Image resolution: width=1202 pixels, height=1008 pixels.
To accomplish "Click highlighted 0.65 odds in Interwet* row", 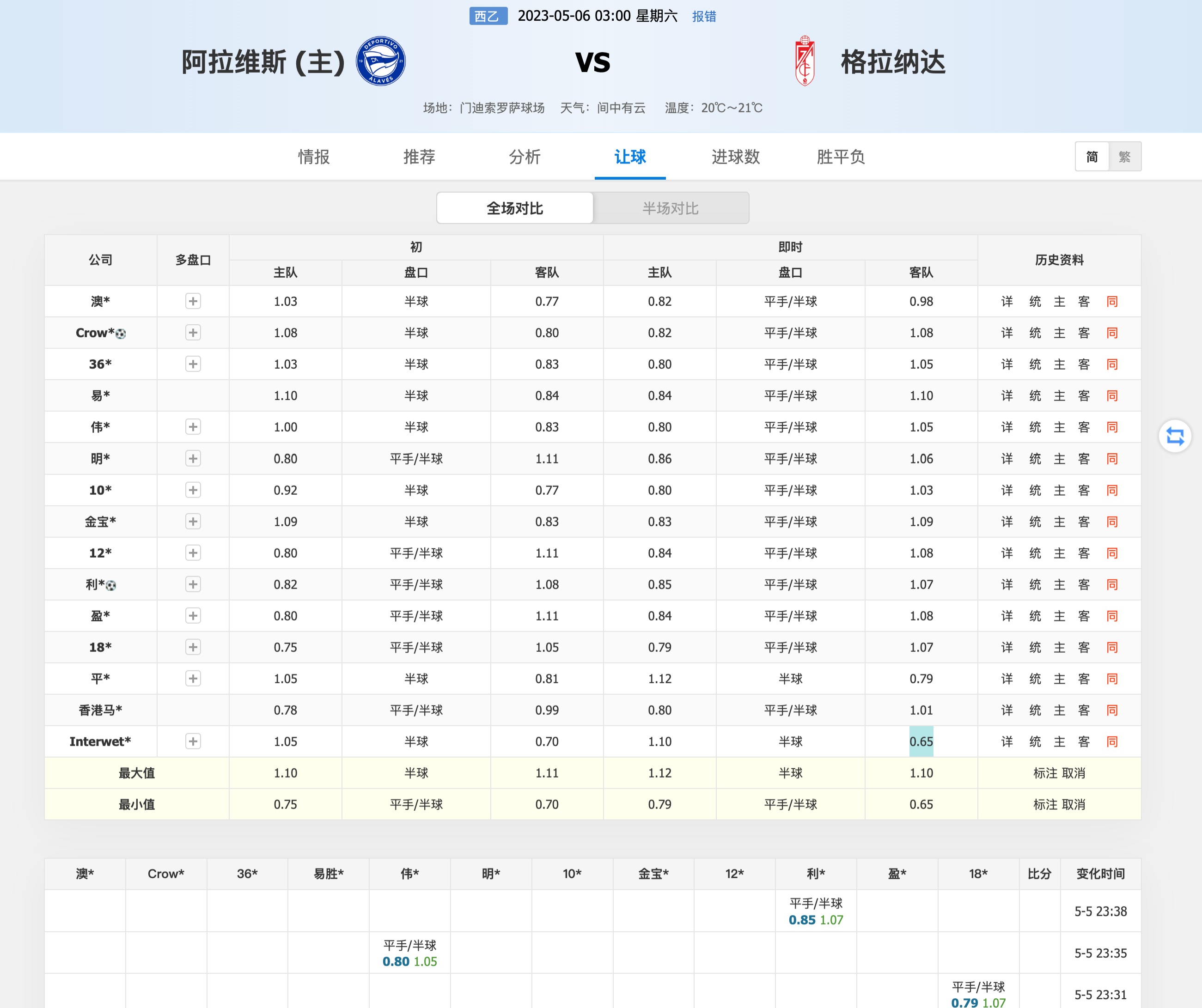I will [921, 742].
